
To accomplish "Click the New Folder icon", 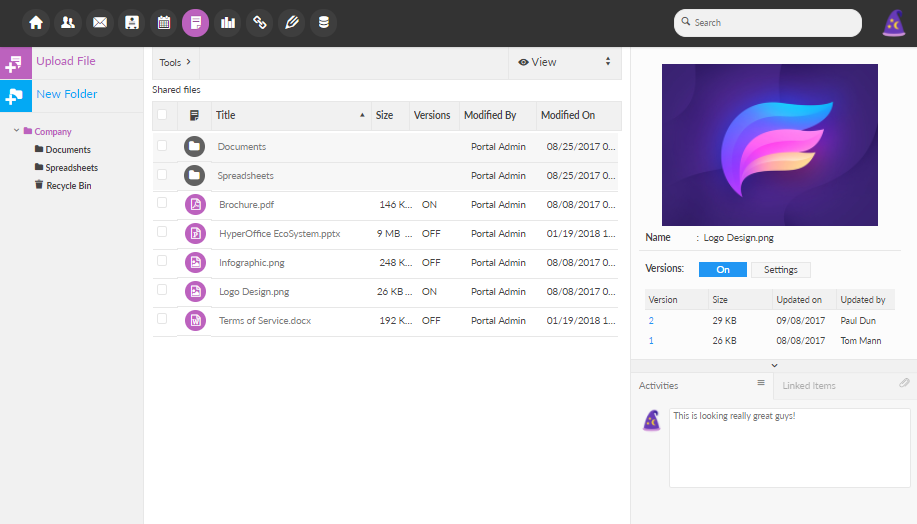I will [15, 96].
